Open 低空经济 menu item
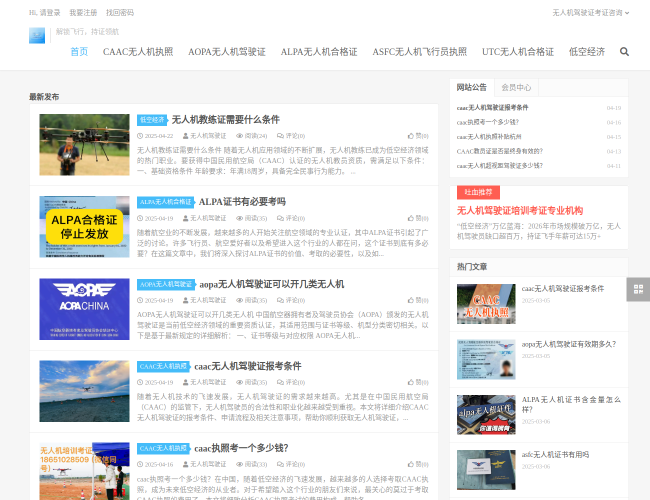This screenshot has height=500, width=650. pyautogui.click(x=587, y=52)
